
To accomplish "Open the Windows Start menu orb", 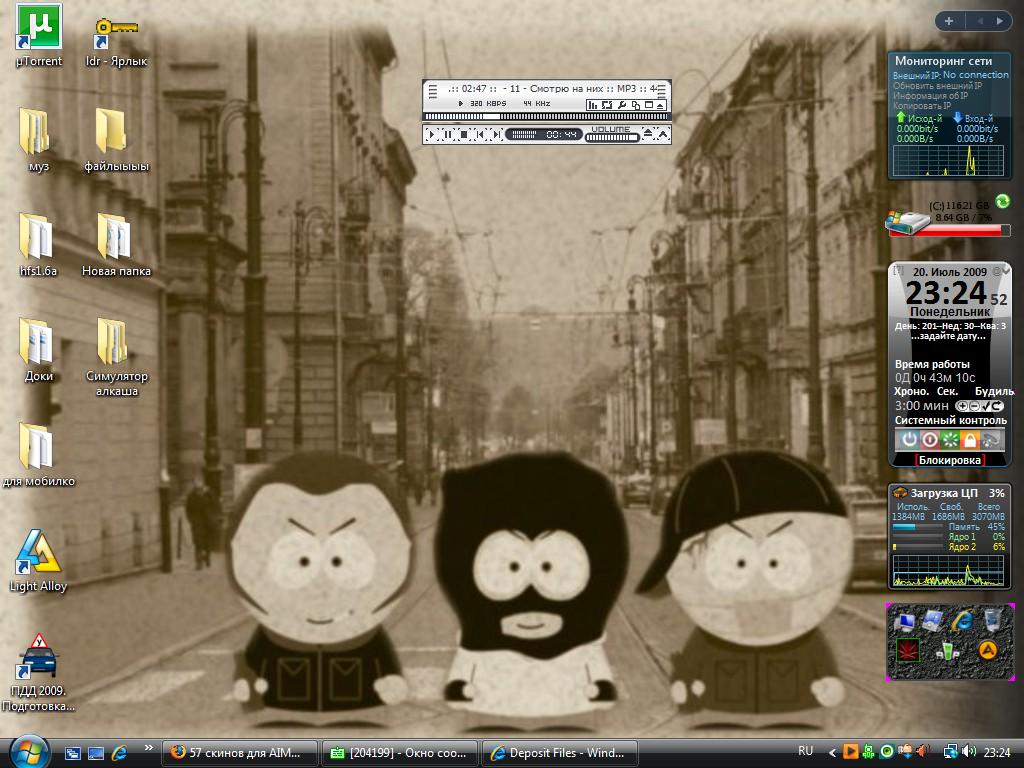I will (29, 752).
